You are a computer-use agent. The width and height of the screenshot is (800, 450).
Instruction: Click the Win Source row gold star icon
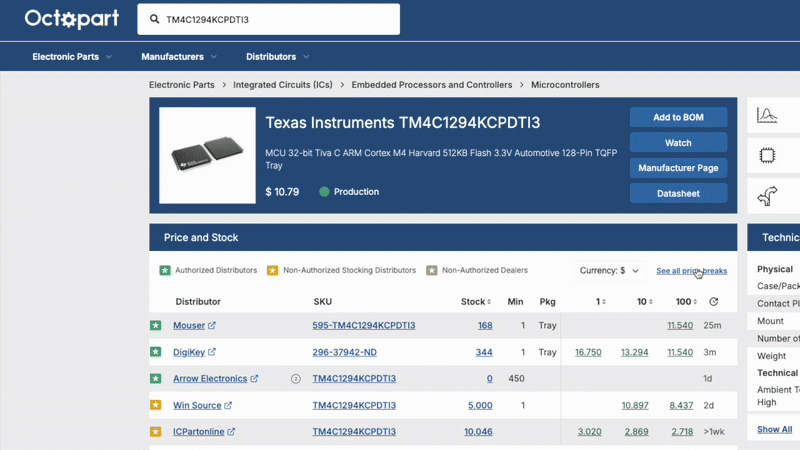click(156, 405)
